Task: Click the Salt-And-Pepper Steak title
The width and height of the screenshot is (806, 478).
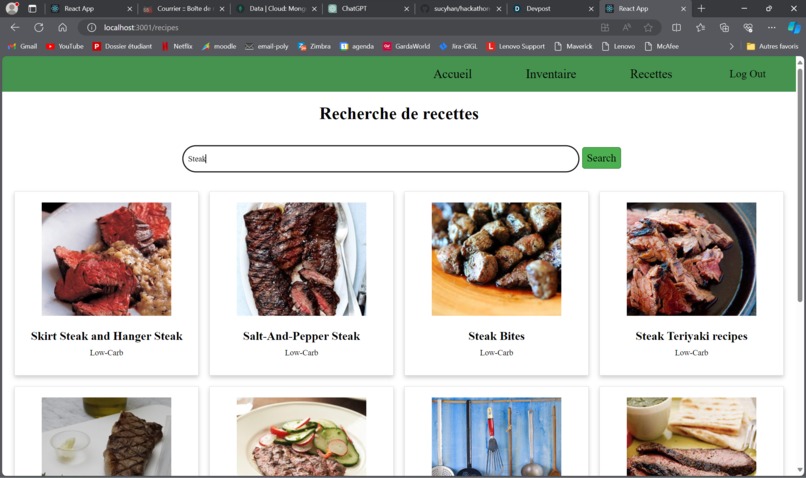Action: coord(301,336)
